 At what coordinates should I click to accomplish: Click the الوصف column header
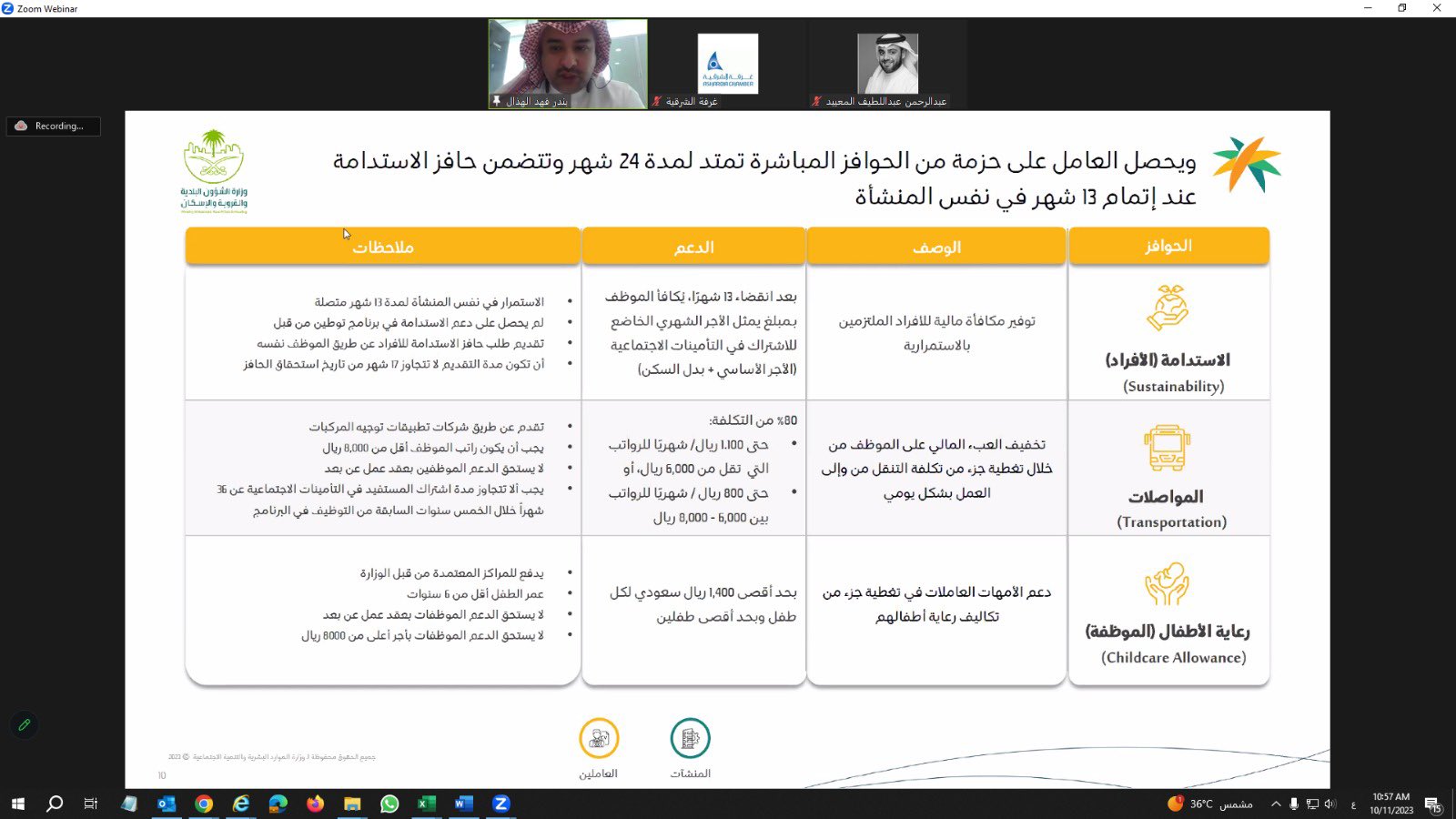click(x=936, y=247)
